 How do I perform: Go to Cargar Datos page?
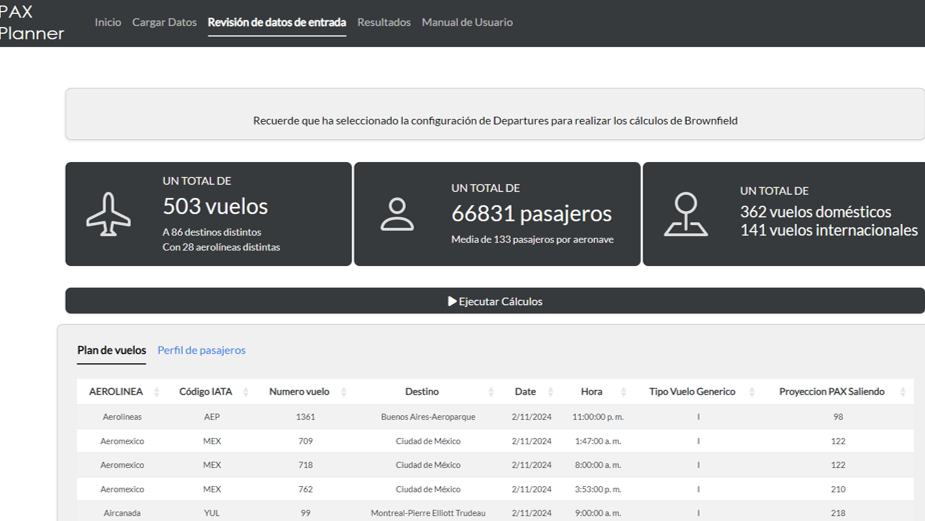[164, 22]
